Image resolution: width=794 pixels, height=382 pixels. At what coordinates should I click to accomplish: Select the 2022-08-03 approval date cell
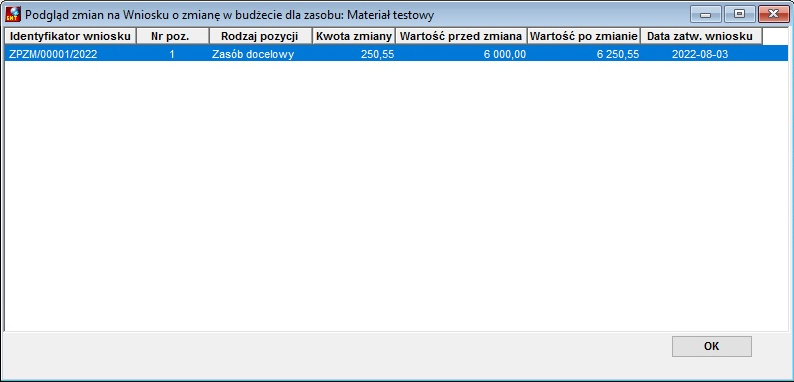tap(701, 54)
